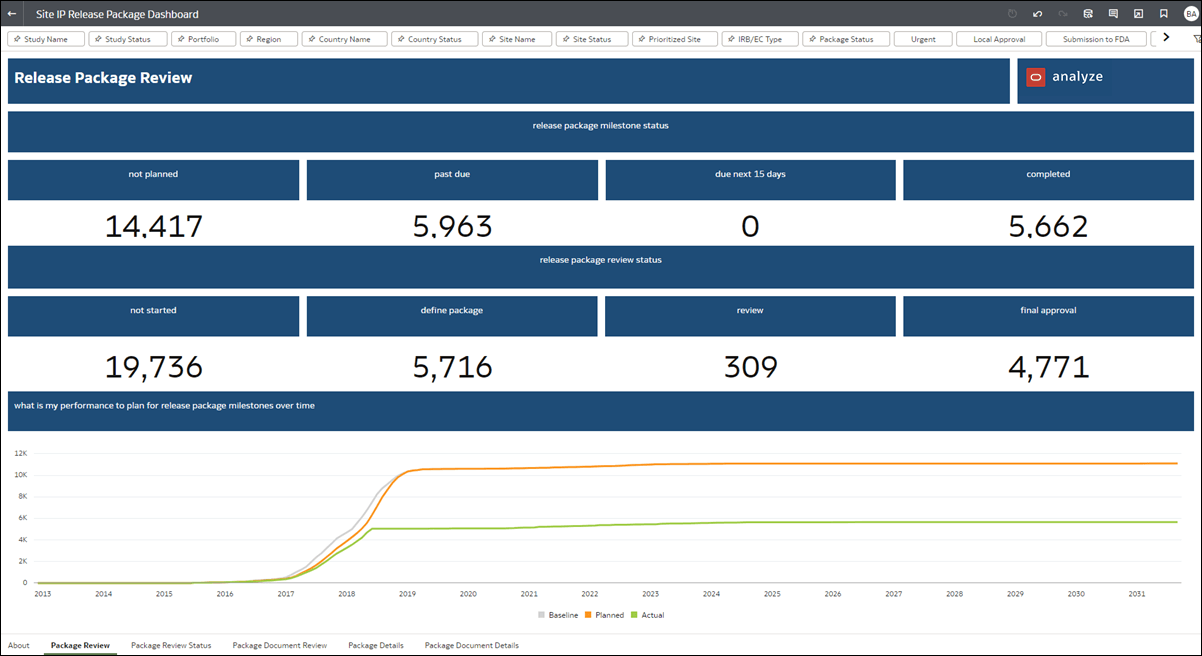Expand the Country Status filter

point(434,38)
